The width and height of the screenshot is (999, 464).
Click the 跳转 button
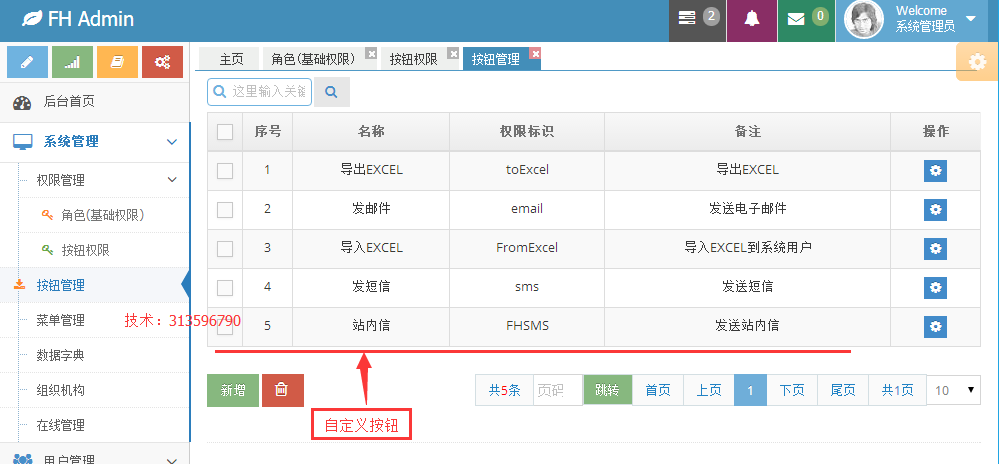click(x=607, y=390)
